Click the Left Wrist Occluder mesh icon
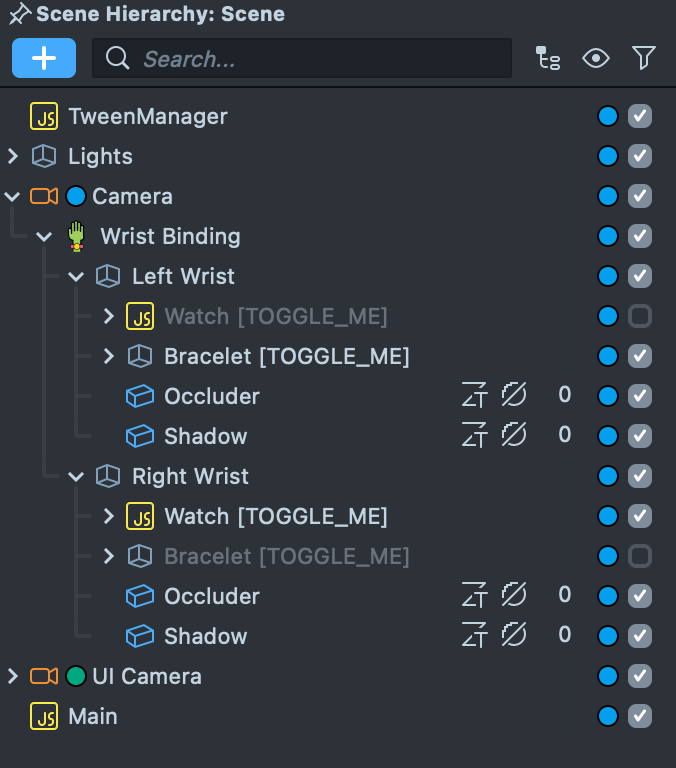This screenshot has width=676, height=768. [140, 396]
